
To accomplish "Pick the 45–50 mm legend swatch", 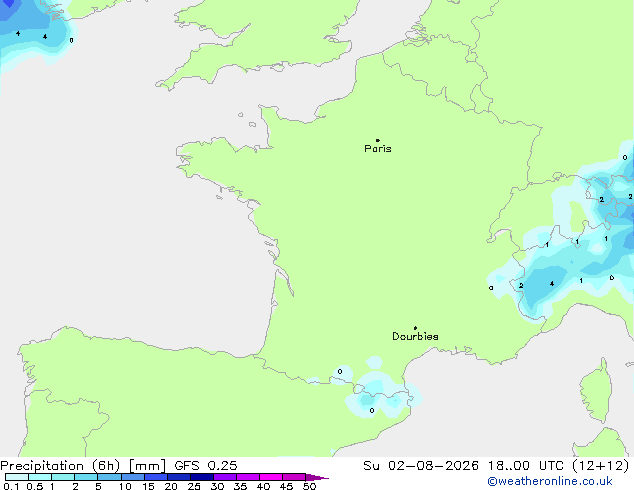I will 294,477.
